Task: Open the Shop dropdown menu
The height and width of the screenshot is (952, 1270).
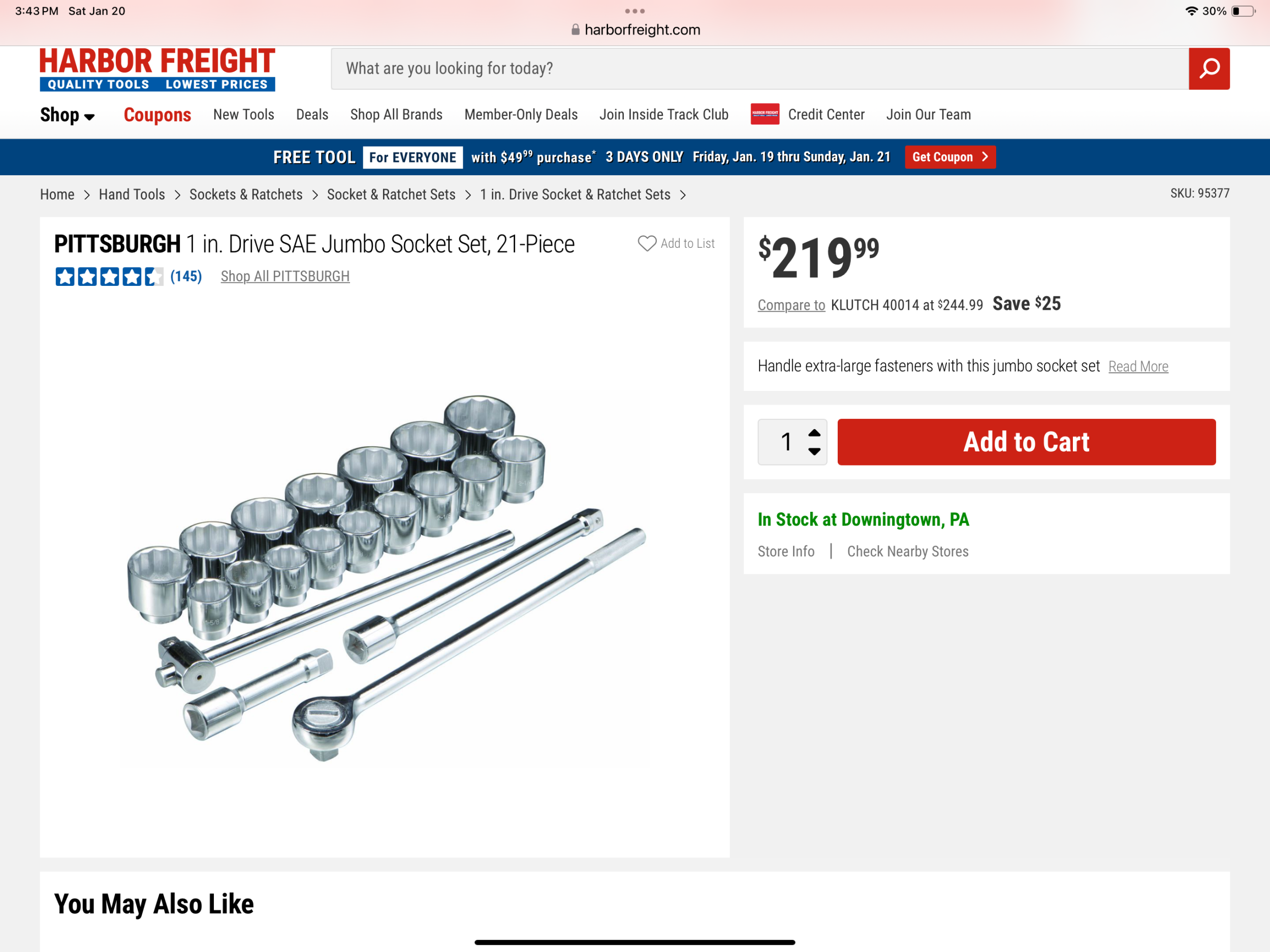Action: point(67,115)
